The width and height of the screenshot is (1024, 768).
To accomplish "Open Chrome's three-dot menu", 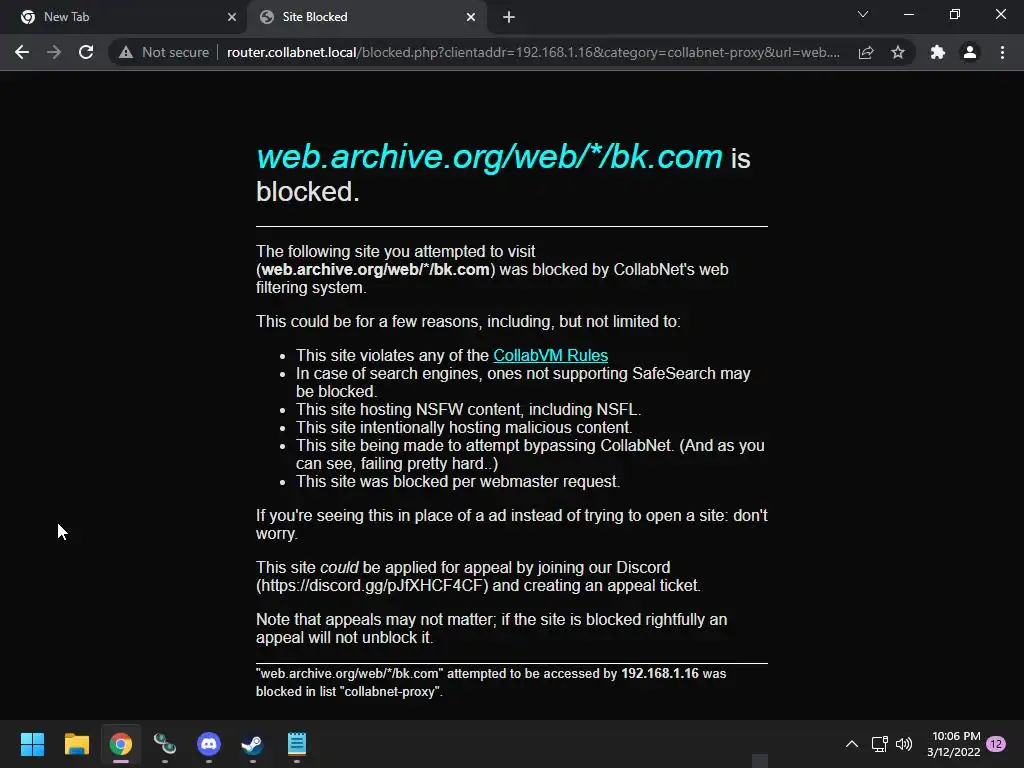I will 1002,52.
